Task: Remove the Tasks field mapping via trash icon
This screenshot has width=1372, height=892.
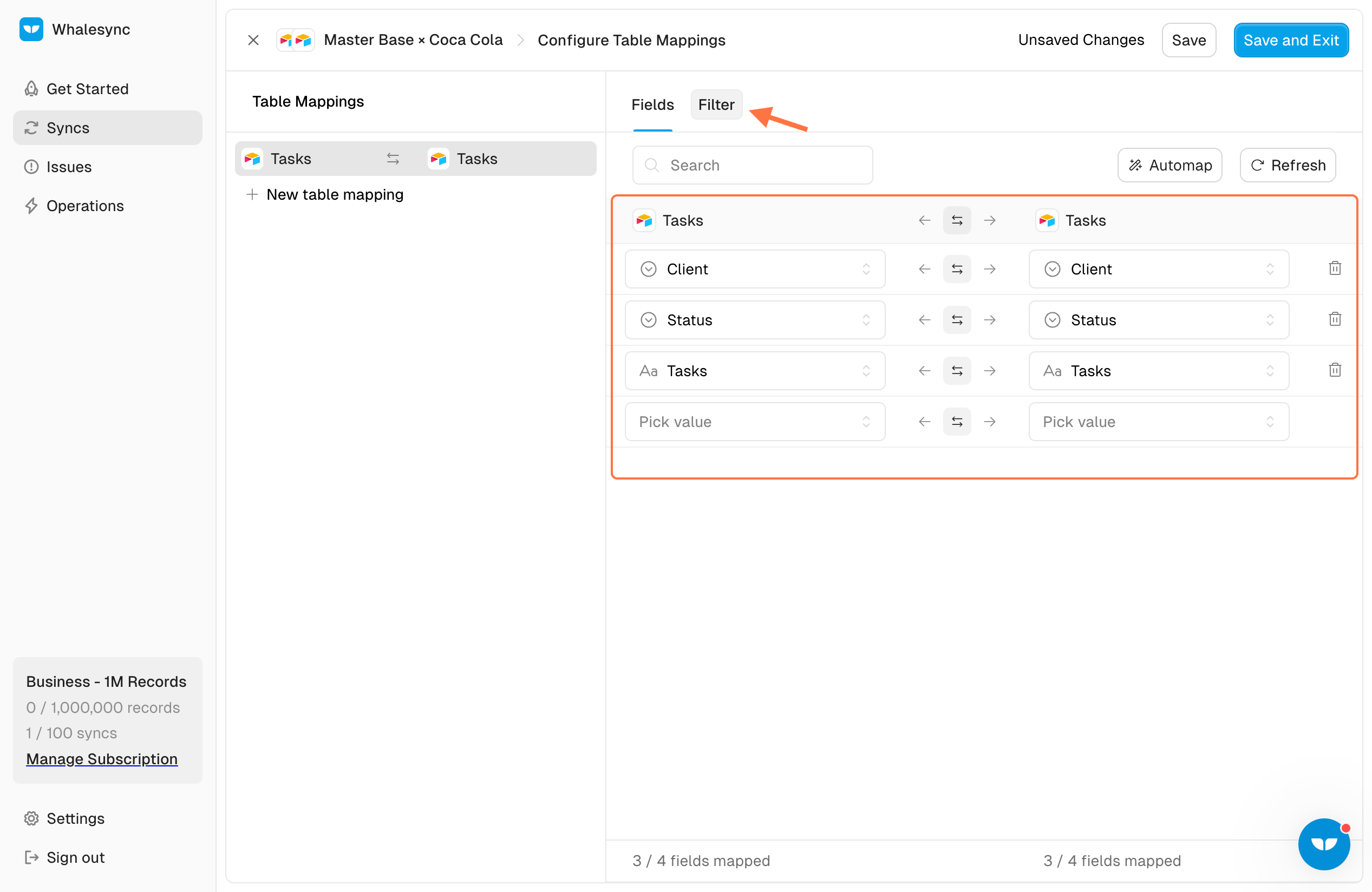Action: 1335,370
